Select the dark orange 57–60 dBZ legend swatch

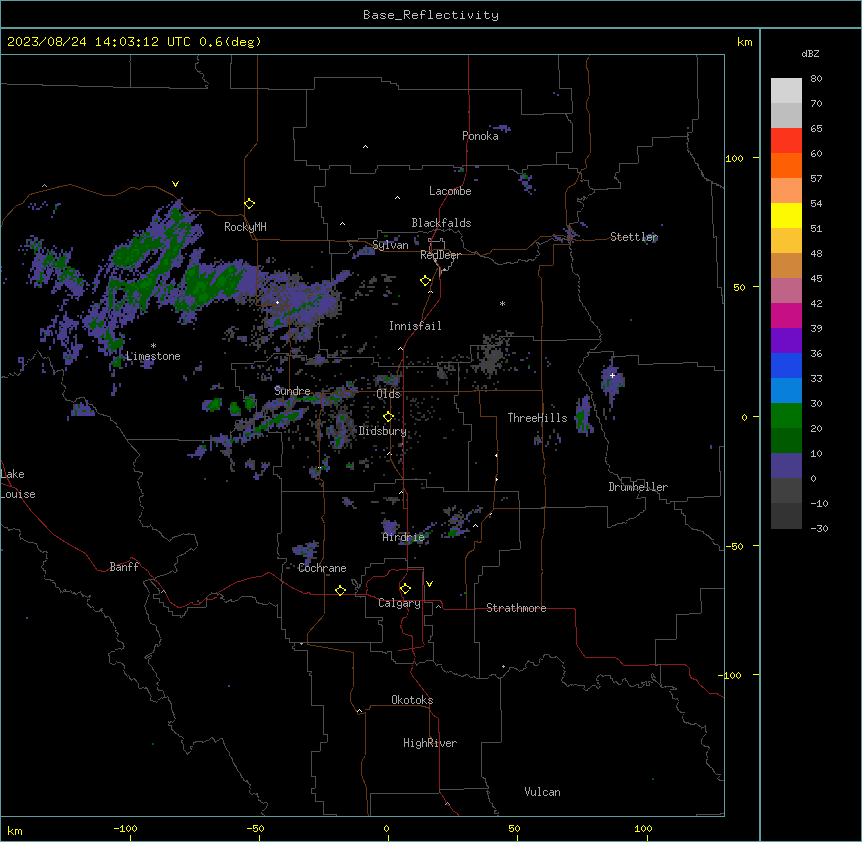786,165
